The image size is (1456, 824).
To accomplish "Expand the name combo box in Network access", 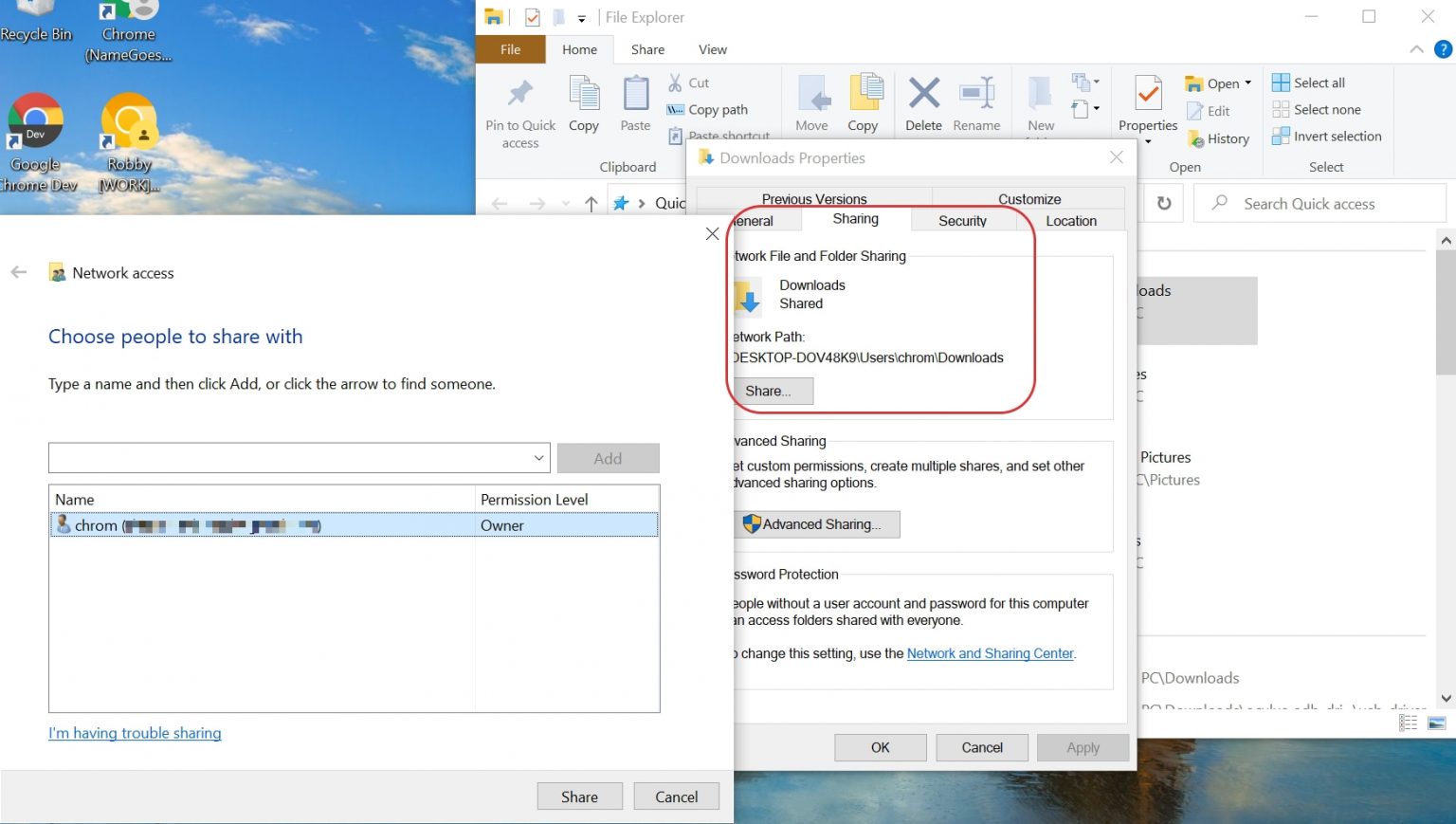I will (537, 457).
